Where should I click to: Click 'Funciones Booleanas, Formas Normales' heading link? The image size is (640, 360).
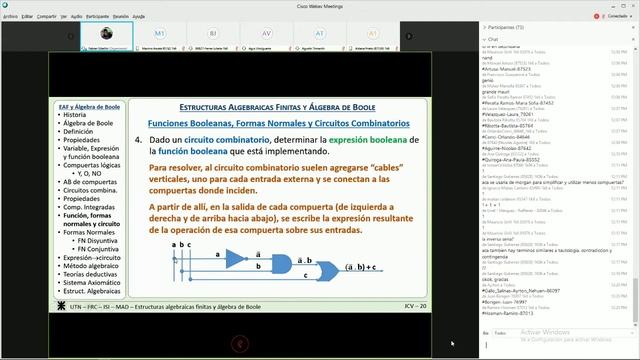click(278, 123)
